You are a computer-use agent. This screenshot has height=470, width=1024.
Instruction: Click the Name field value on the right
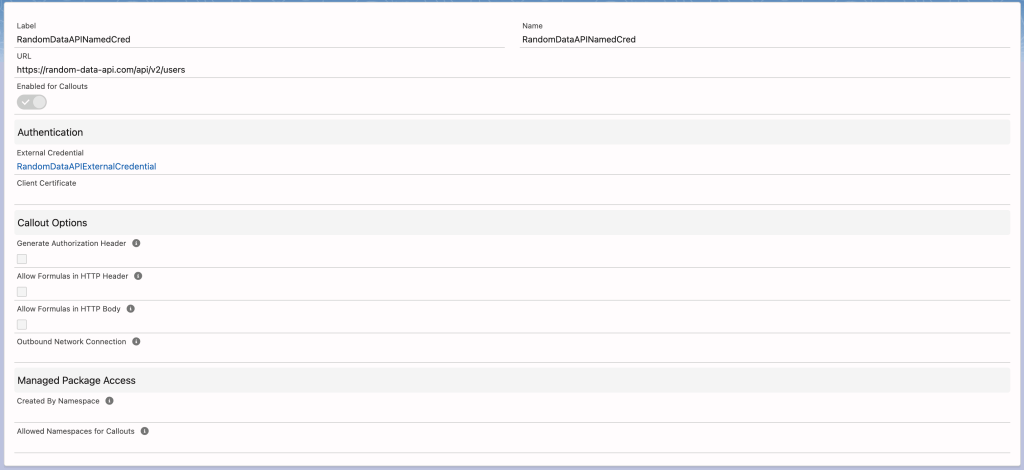[578, 40]
